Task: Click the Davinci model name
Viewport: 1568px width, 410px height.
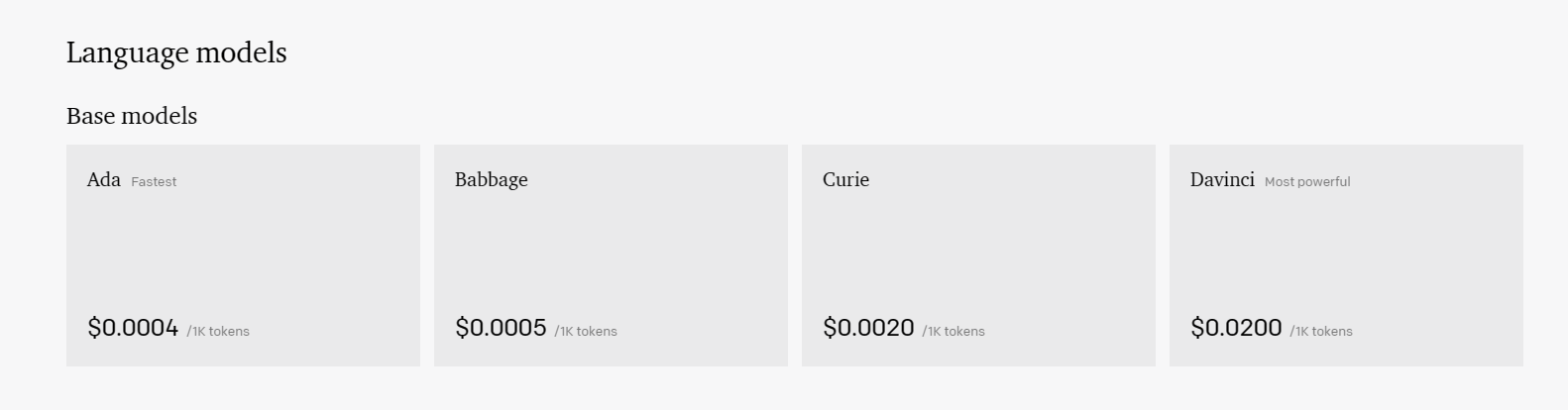Action: [1222, 179]
